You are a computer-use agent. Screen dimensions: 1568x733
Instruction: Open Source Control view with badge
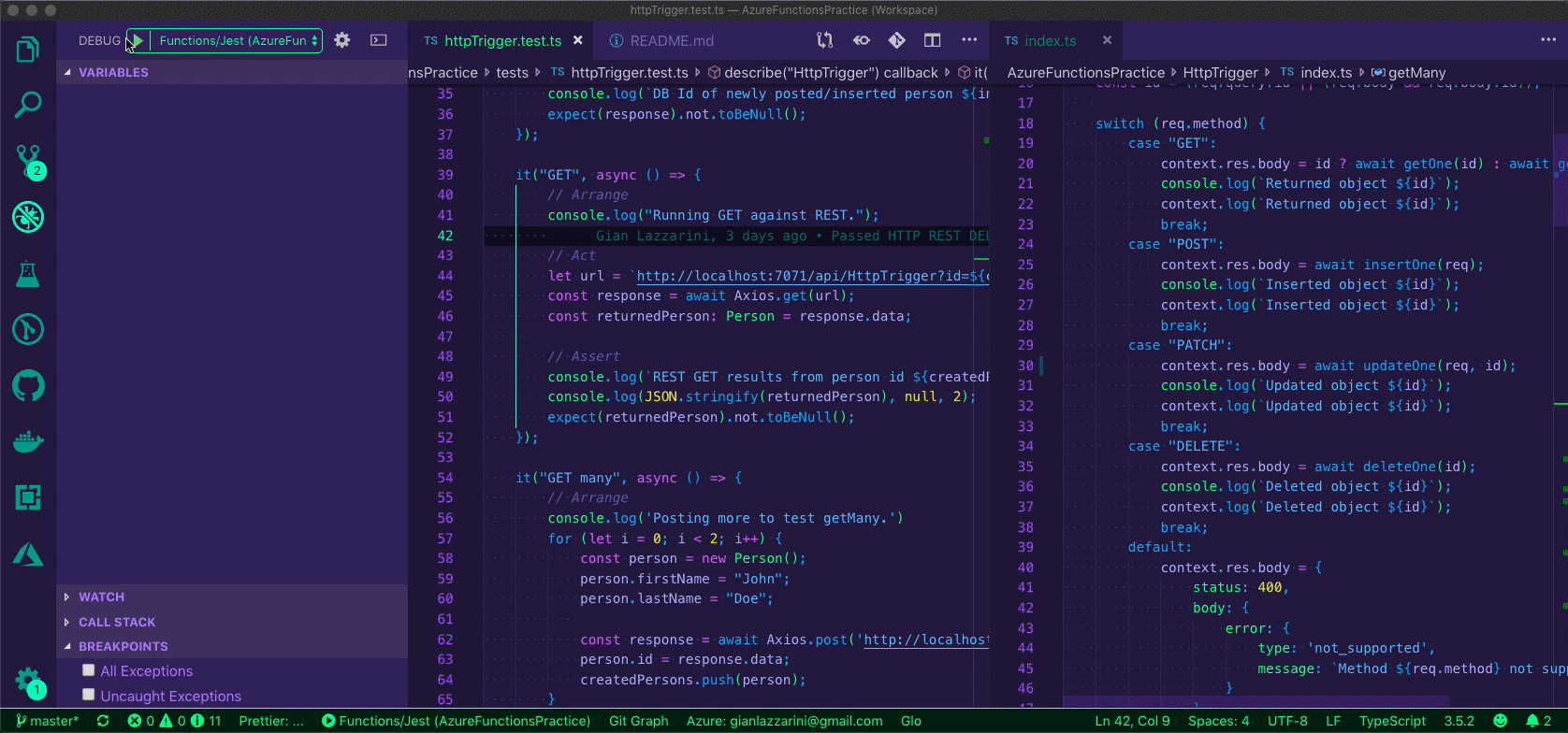[28, 161]
